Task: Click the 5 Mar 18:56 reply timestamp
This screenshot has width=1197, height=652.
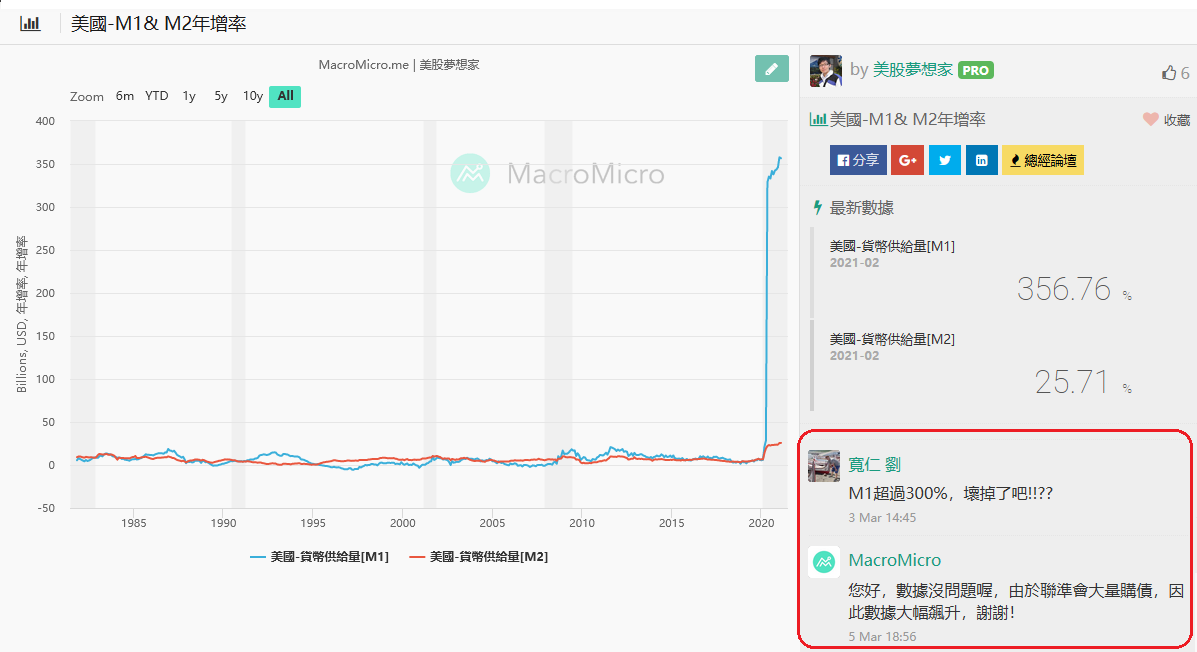Action: click(882, 636)
